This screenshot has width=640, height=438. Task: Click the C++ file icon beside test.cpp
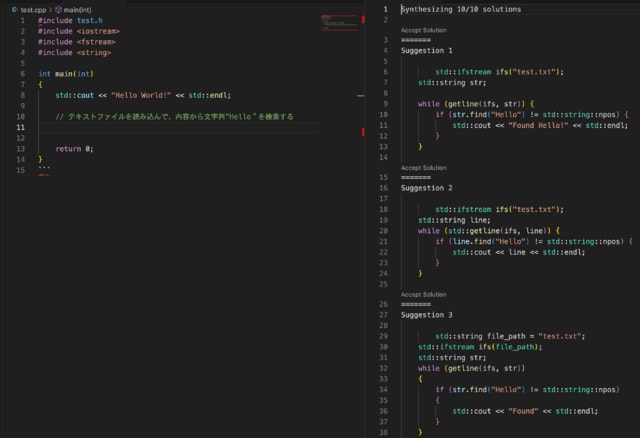(x=15, y=9)
